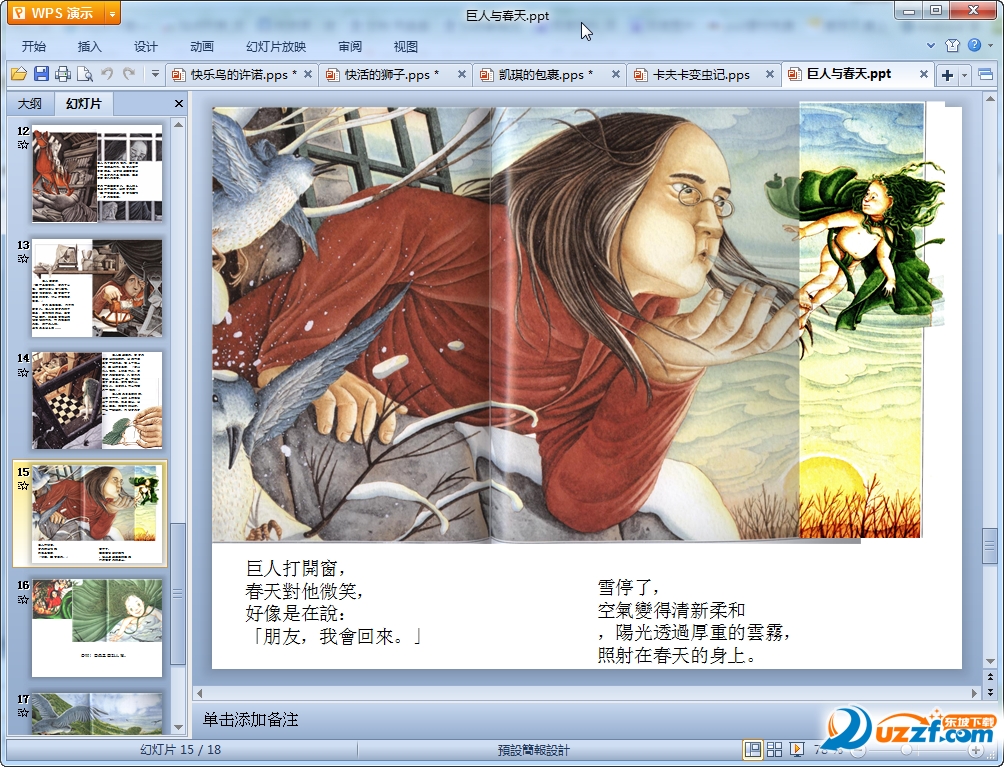Image resolution: width=1004 pixels, height=767 pixels.
Task: Click the animation star icon under slide 15
Action: pyautogui.click(x=24, y=486)
